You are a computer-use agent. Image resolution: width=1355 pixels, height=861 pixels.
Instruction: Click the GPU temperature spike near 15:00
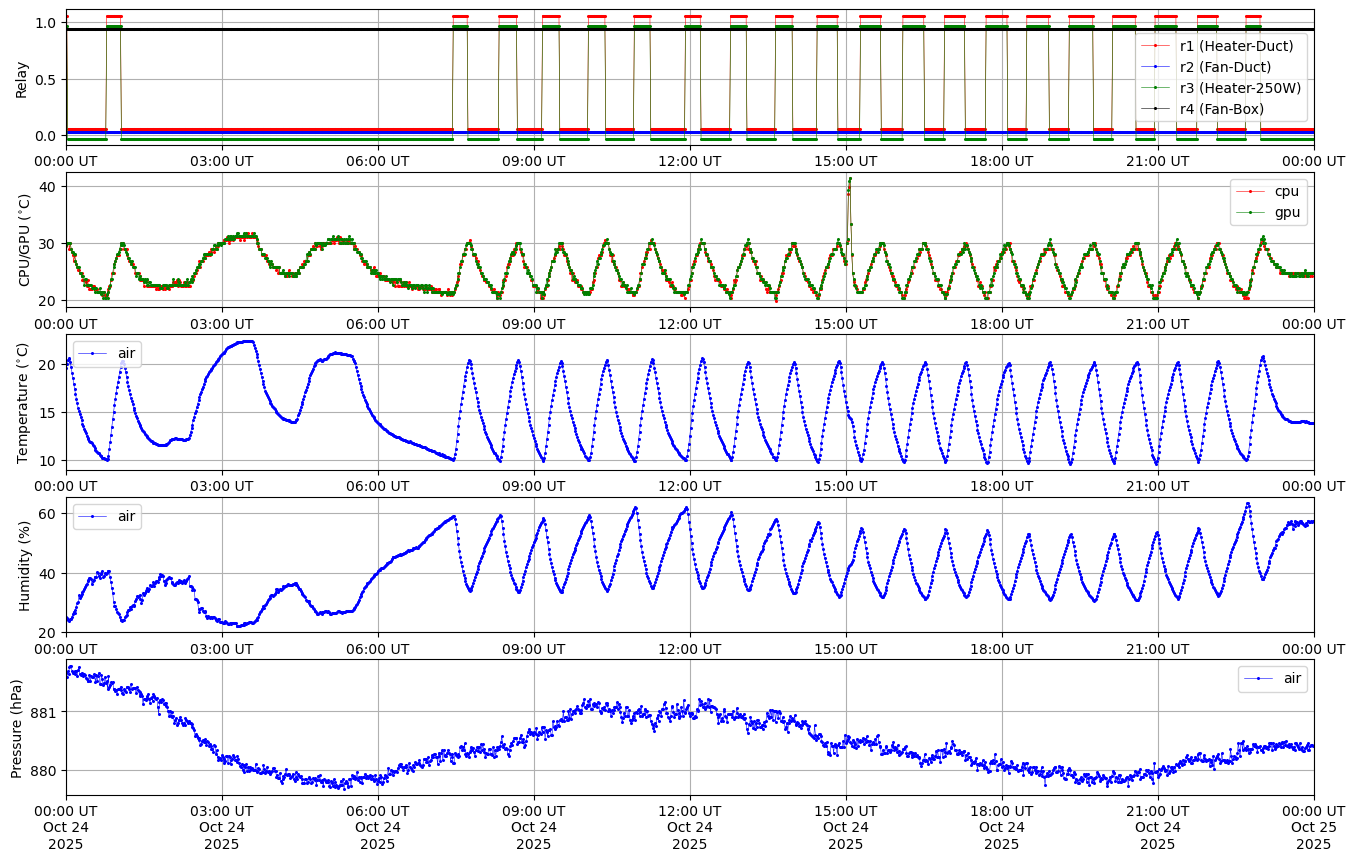tap(850, 180)
